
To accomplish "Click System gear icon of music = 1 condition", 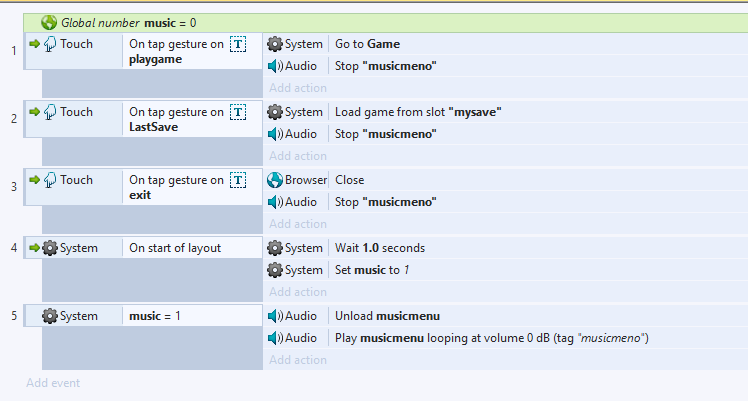I will [x=50, y=316].
